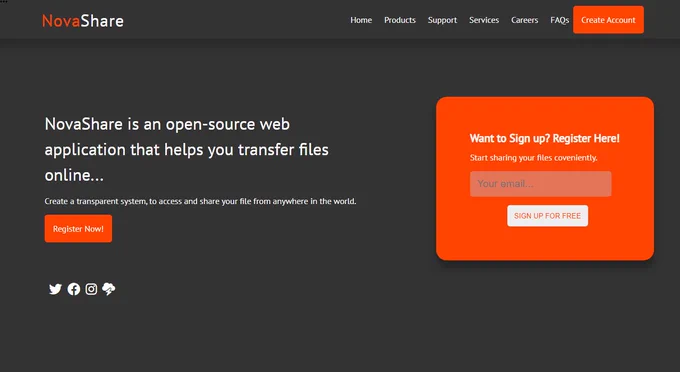Click the 'Create a transparent system' subtitle text
This screenshot has width=680, height=372.
pyautogui.click(x=200, y=201)
